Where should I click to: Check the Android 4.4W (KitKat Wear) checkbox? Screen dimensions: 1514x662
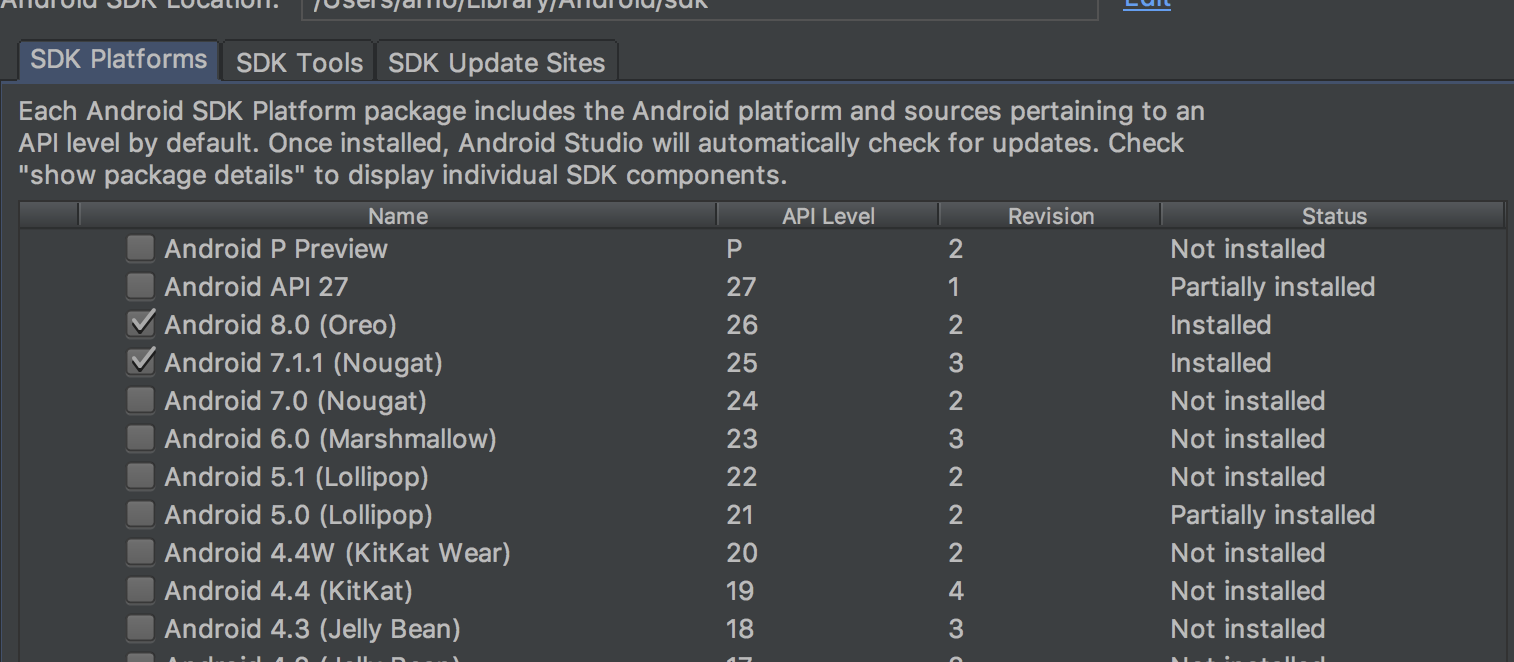pos(140,552)
